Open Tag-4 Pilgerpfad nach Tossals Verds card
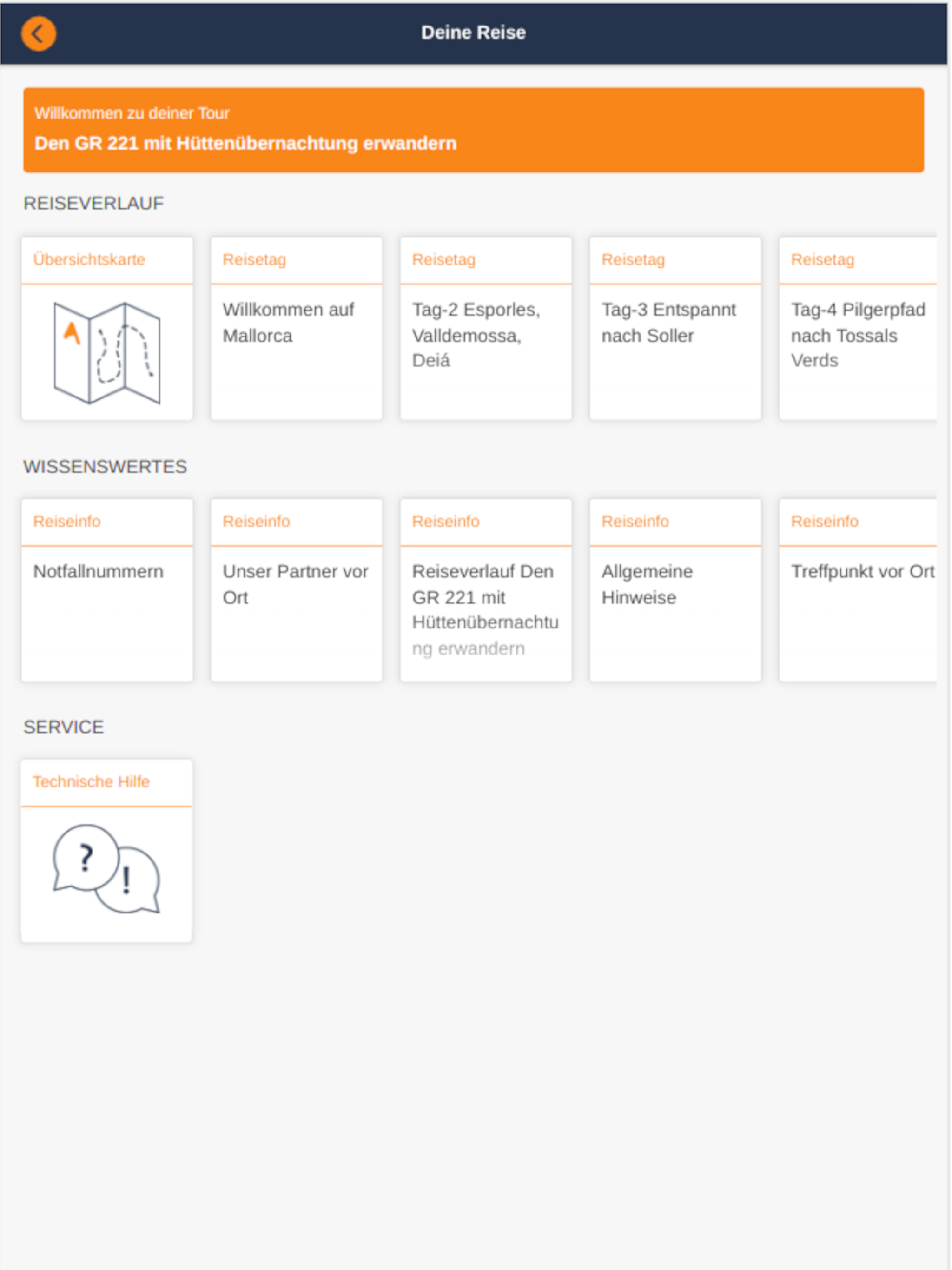952x1270 pixels. 859,328
